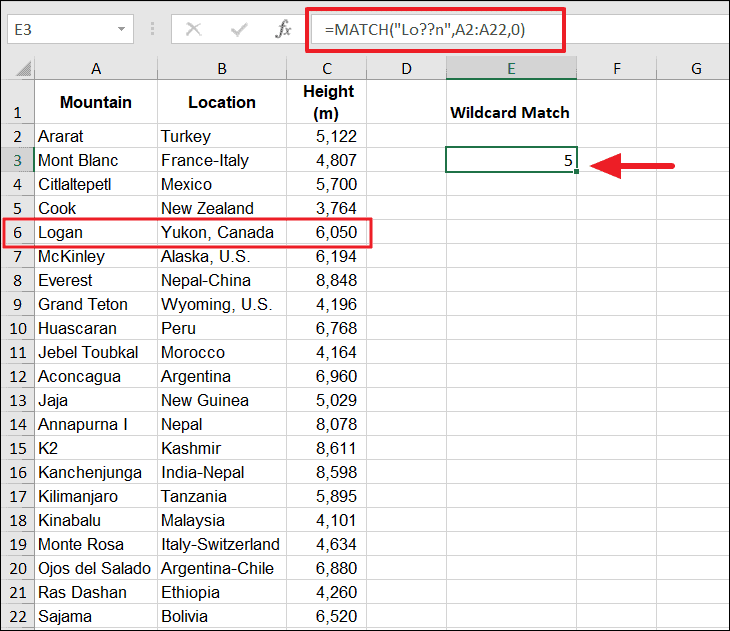Image resolution: width=730 pixels, height=631 pixels.
Task: Click the cell containing Jebel Toubkal
Action: coord(96,352)
